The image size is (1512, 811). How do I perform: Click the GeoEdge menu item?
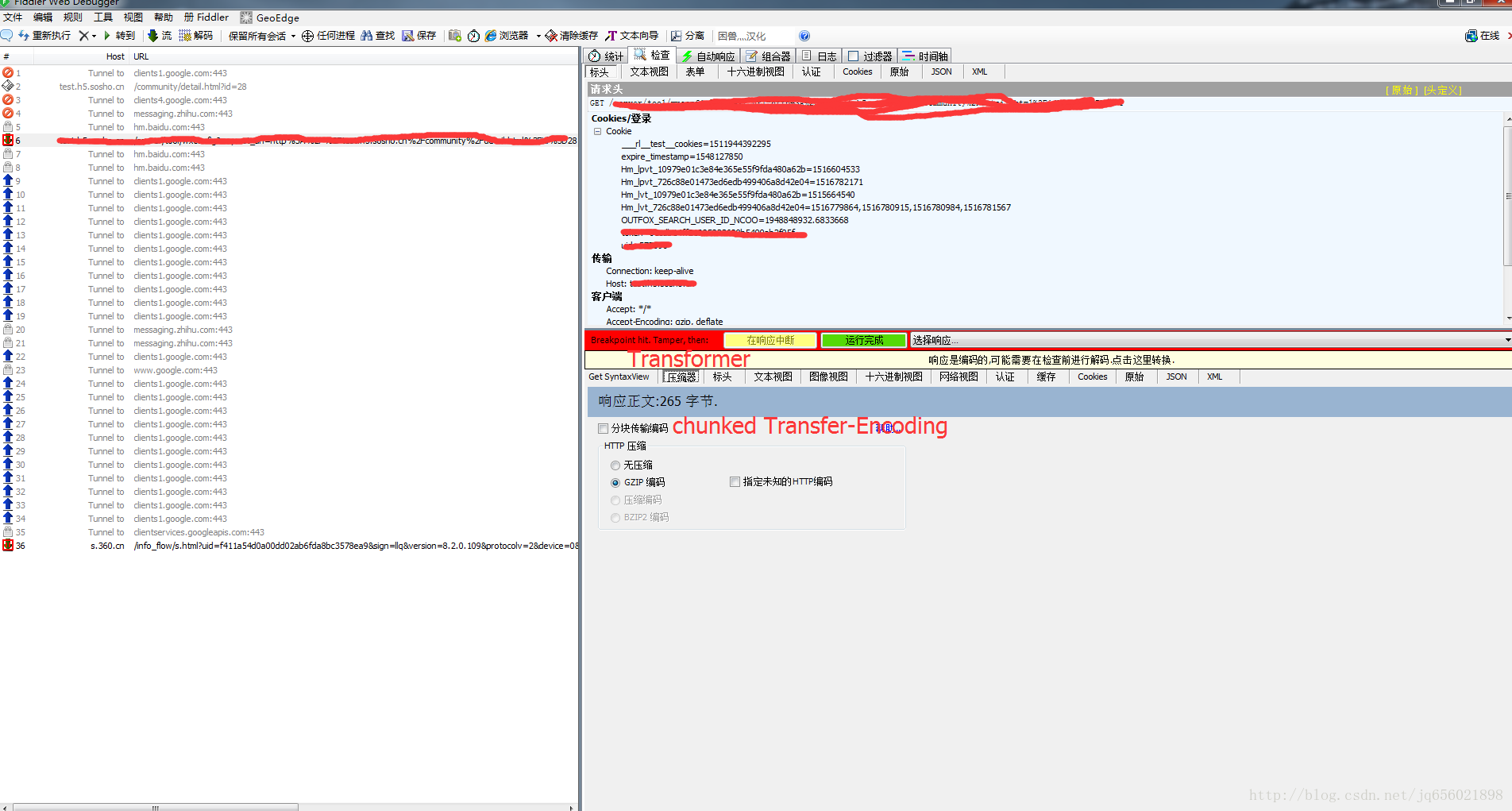(x=270, y=17)
